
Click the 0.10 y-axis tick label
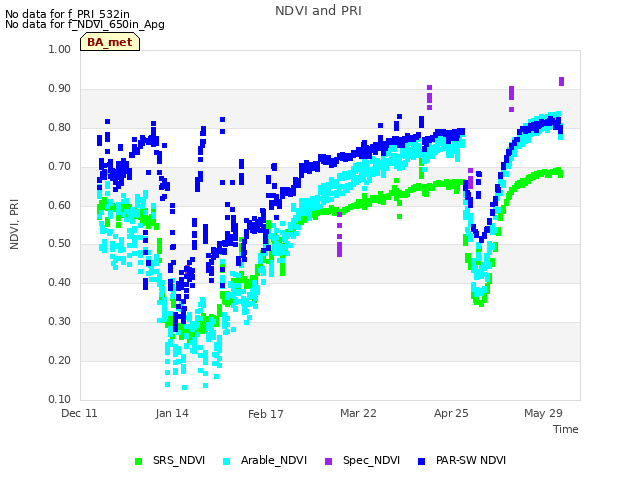point(60,399)
